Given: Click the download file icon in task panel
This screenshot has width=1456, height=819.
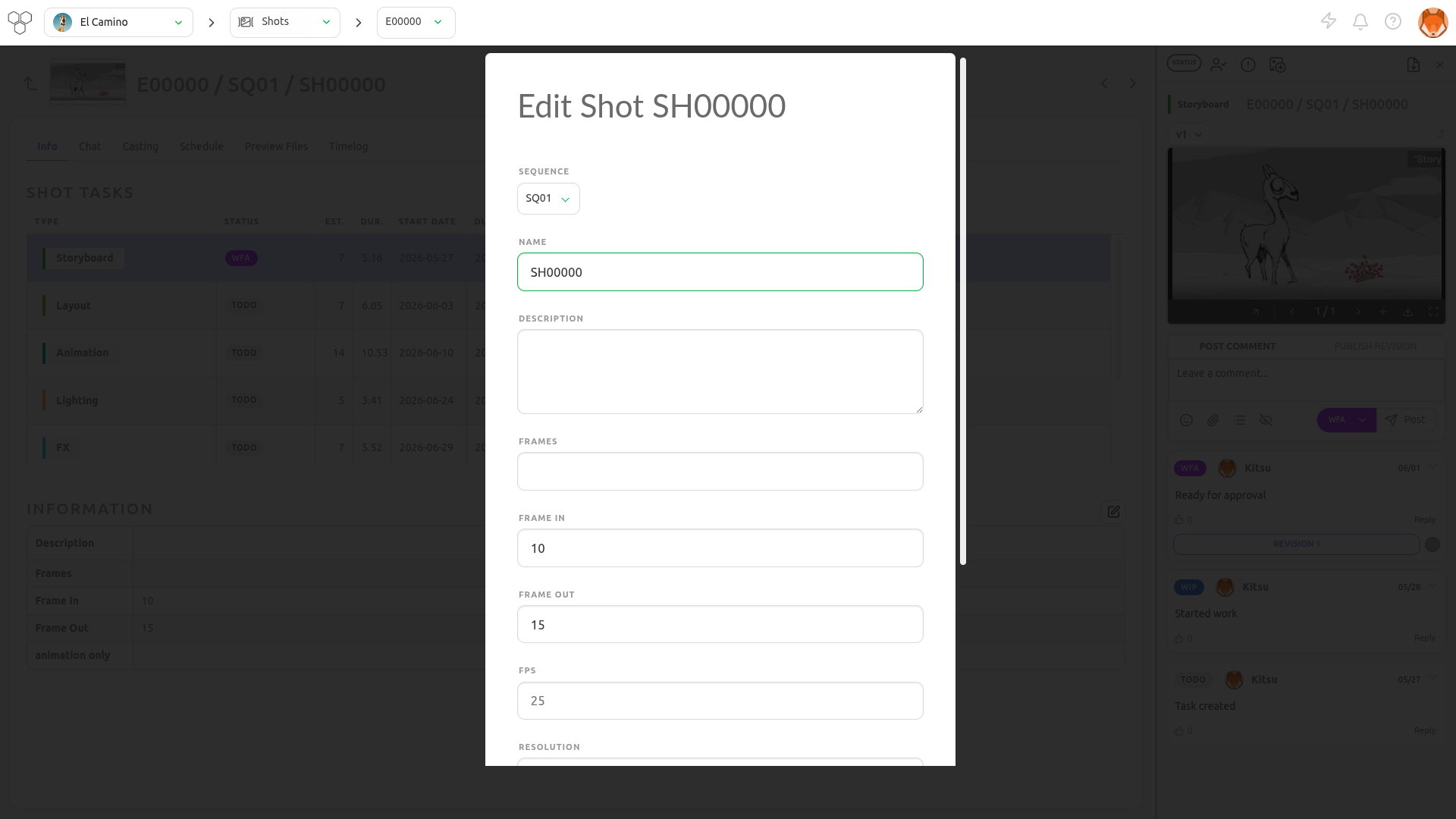Looking at the screenshot, I should tap(1413, 64).
